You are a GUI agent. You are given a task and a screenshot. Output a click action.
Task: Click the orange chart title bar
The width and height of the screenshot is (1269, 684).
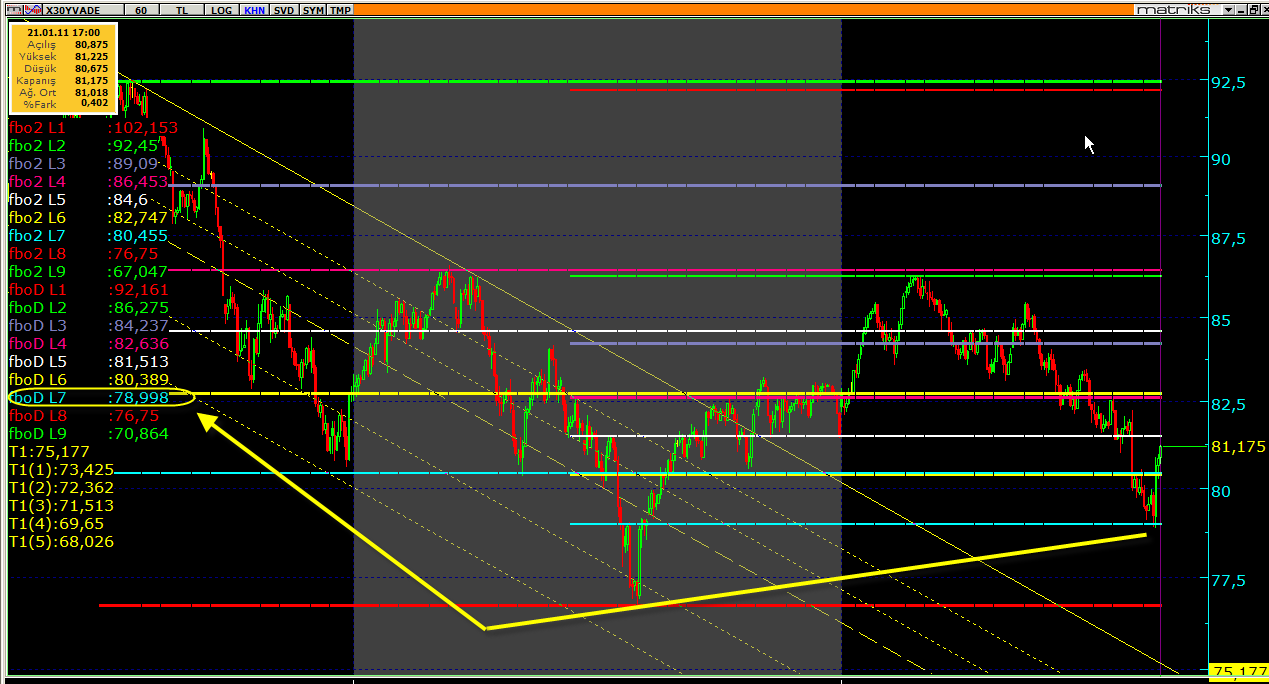pos(700,9)
